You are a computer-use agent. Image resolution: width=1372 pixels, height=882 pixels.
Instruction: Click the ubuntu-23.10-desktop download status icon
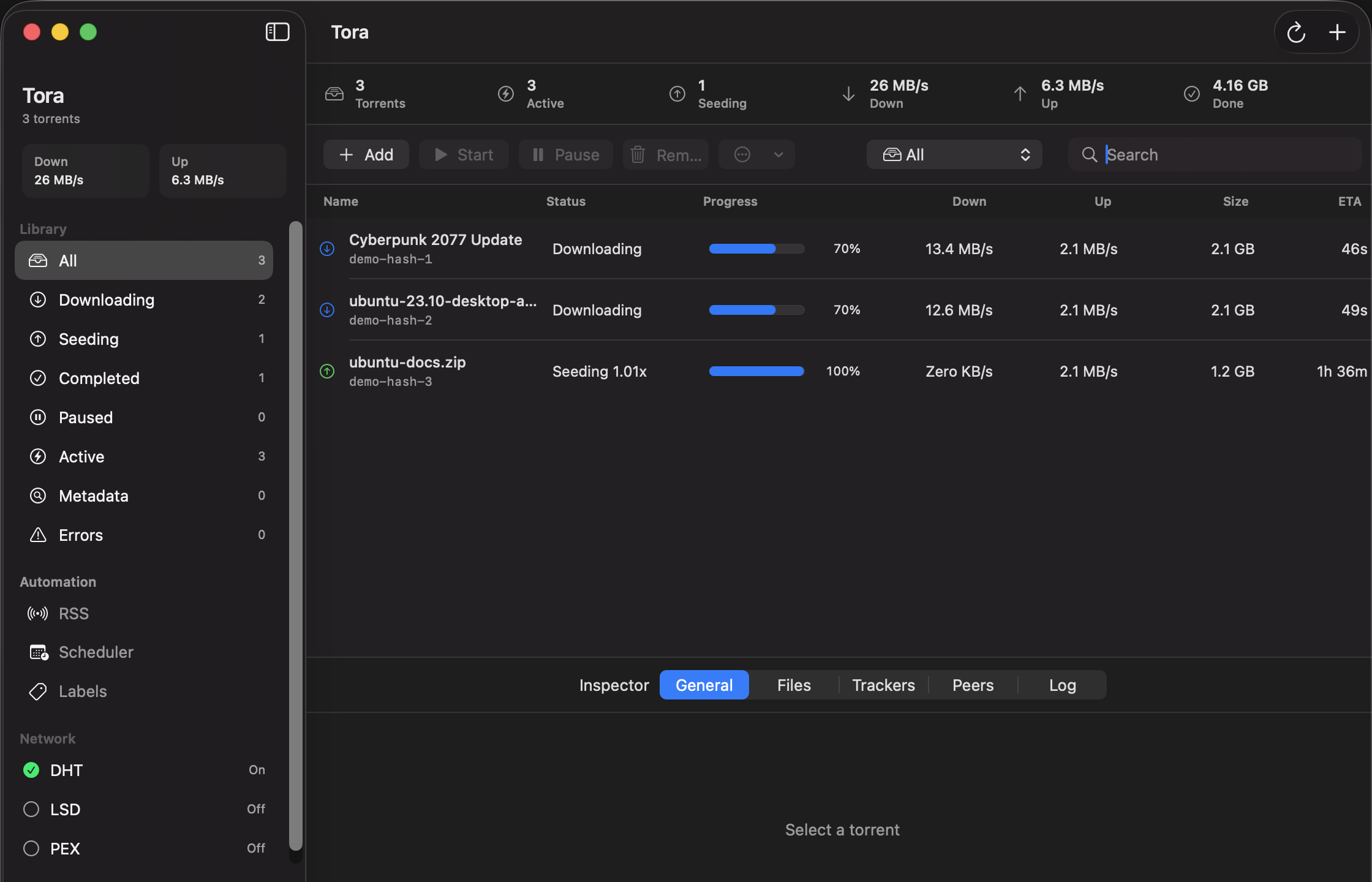pyautogui.click(x=327, y=310)
